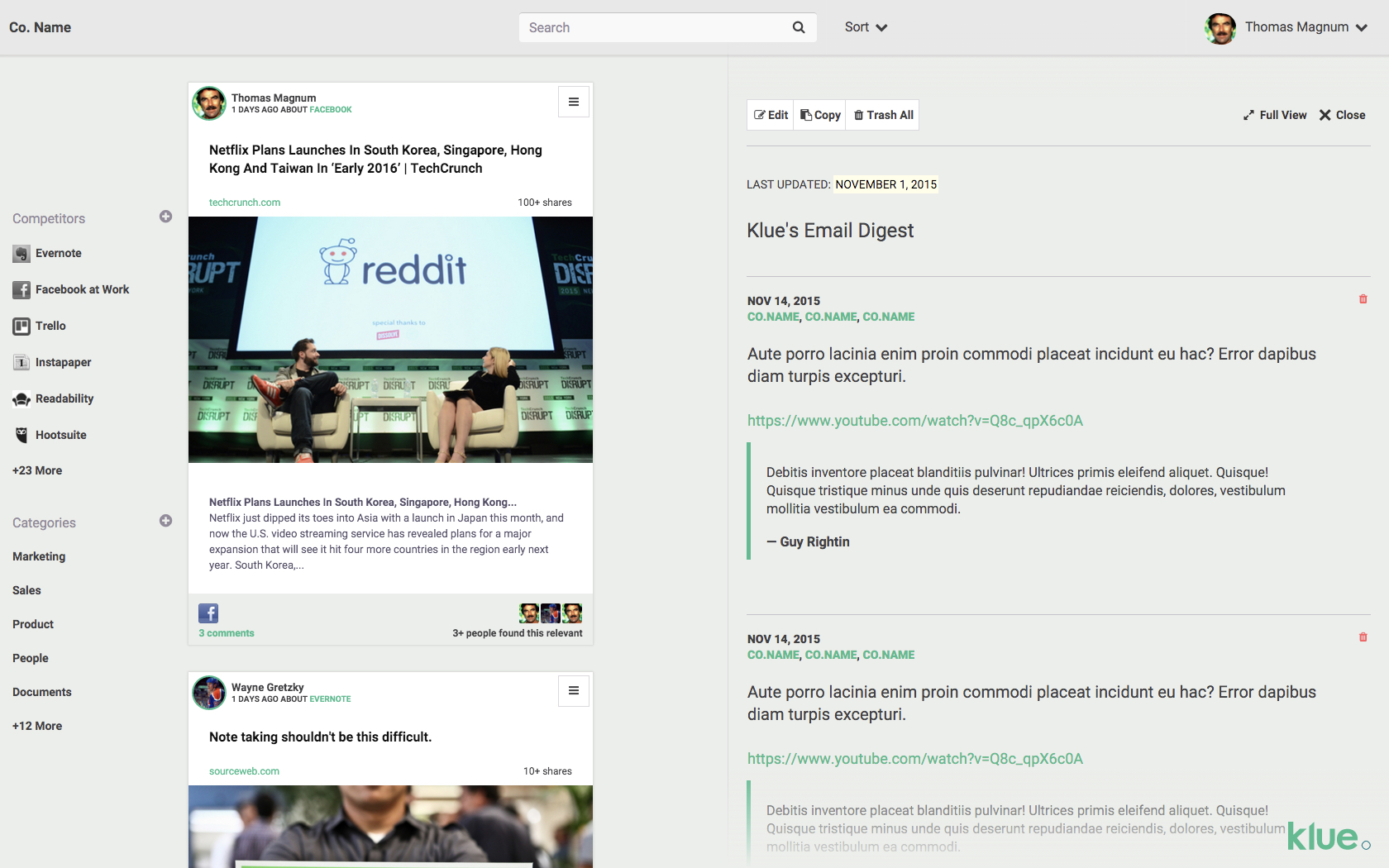
Task: Open the FACEBOOK tag on Thomas's post
Action: 331,110
